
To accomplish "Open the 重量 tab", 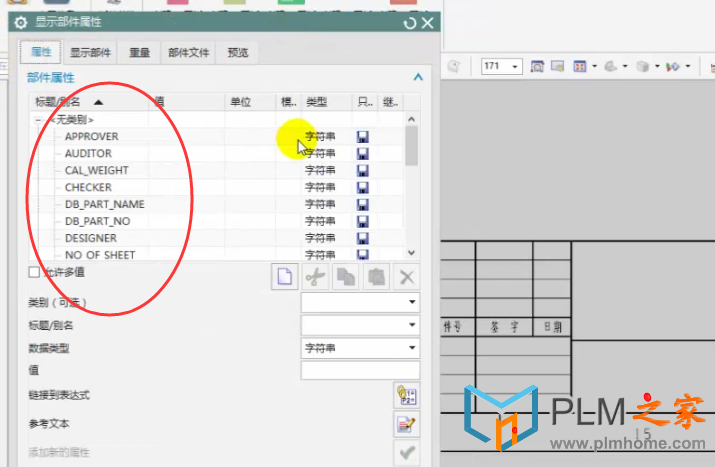I will [139, 53].
